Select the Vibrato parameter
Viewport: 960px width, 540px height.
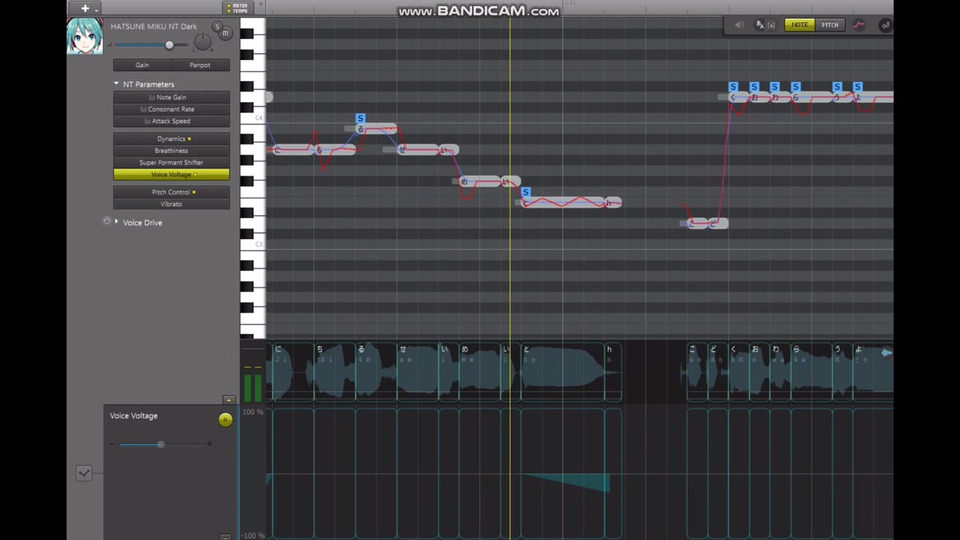pos(171,204)
